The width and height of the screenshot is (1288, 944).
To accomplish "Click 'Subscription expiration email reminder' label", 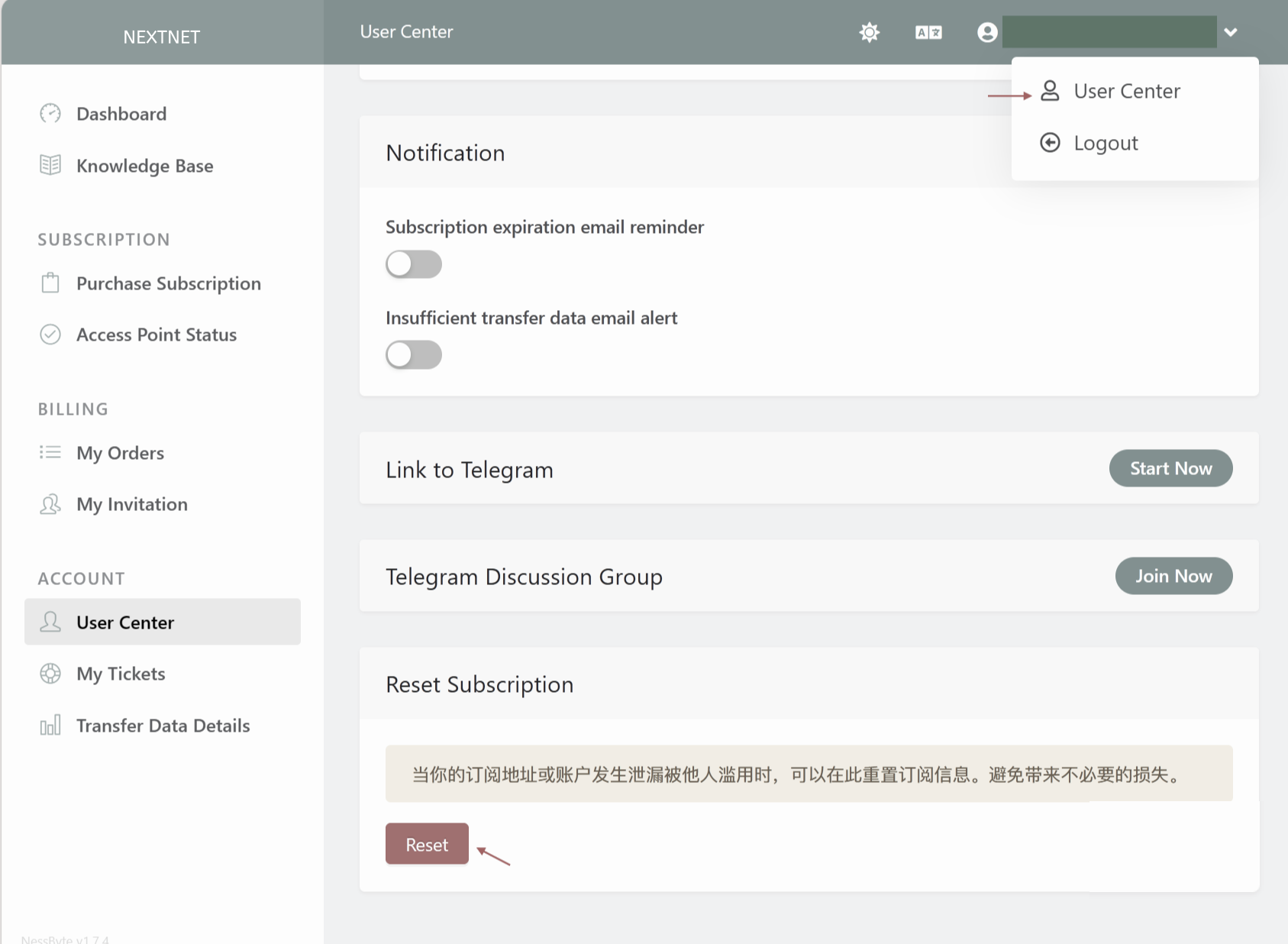I will click(x=544, y=227).
